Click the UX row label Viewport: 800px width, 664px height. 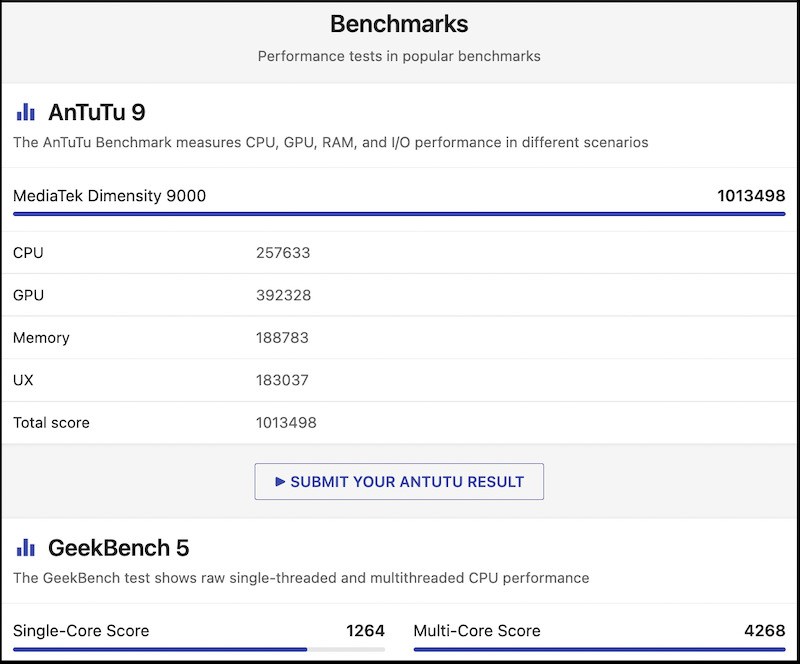pos(23,380)
